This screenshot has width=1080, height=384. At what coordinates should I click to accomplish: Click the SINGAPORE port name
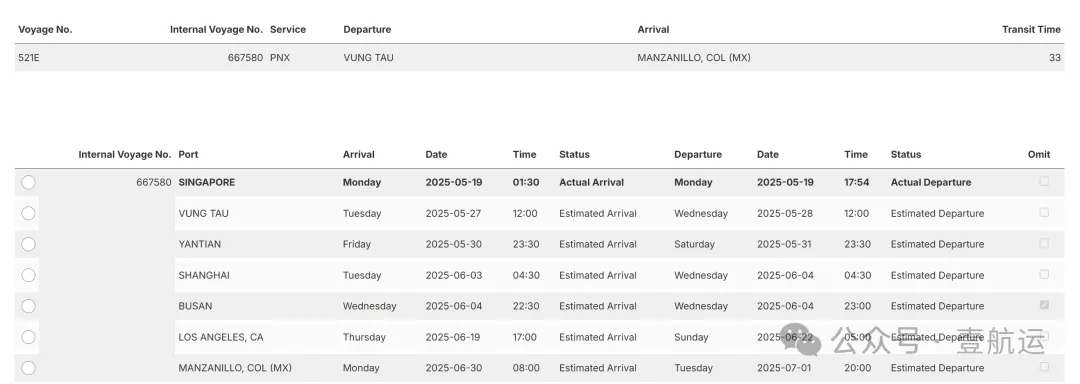click(207, 182)
